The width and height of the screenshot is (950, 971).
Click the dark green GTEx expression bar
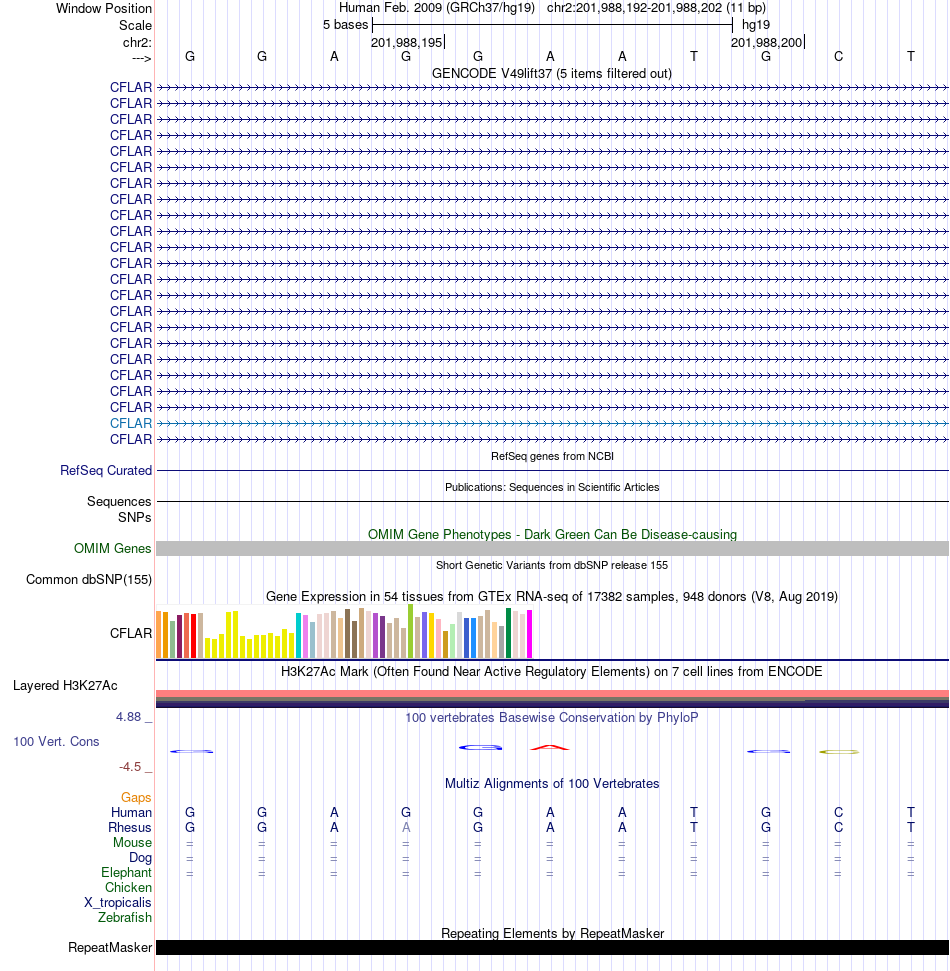pos(508,633)
